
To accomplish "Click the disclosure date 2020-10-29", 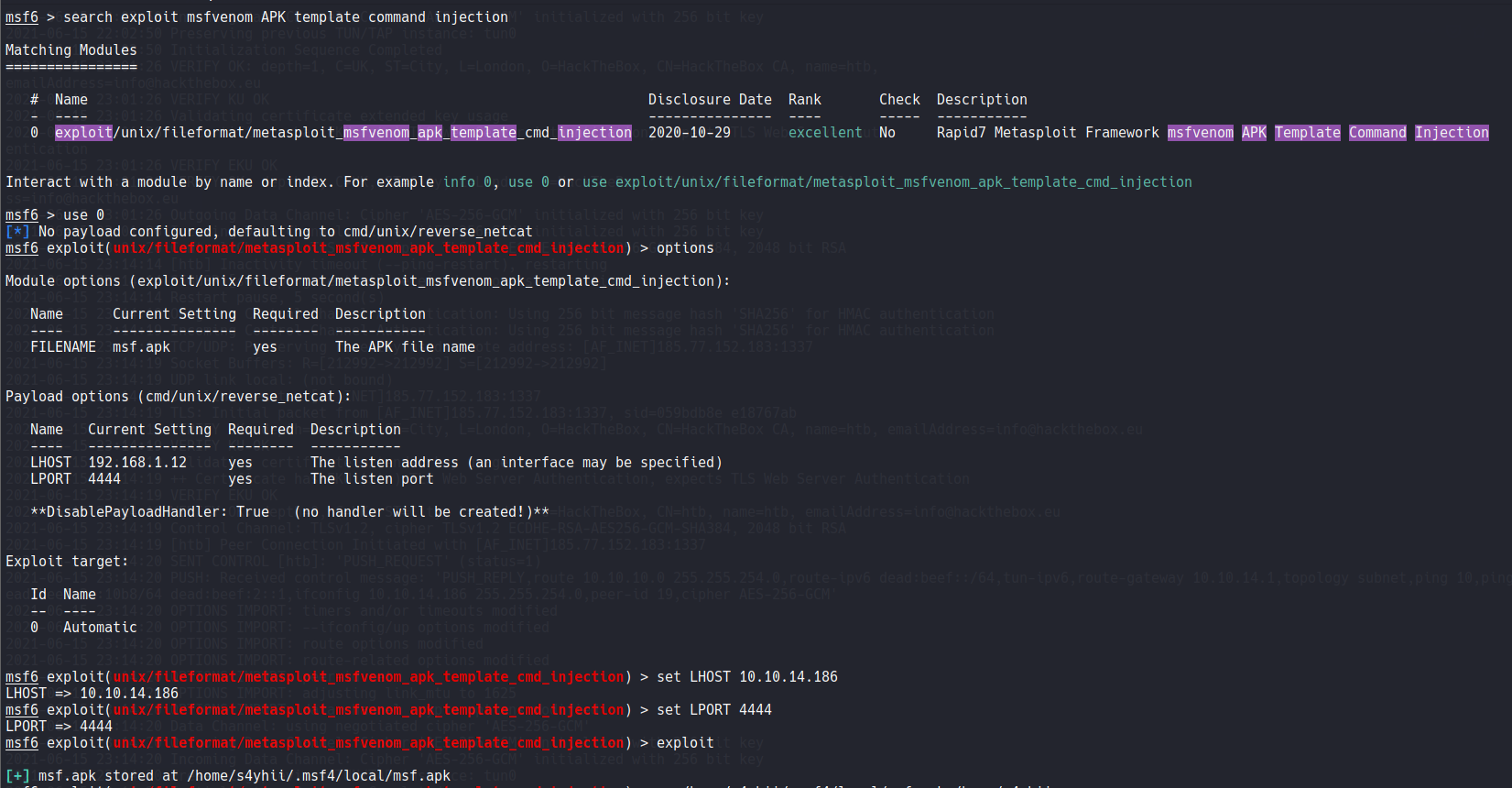I will click(x=690, y=133).
